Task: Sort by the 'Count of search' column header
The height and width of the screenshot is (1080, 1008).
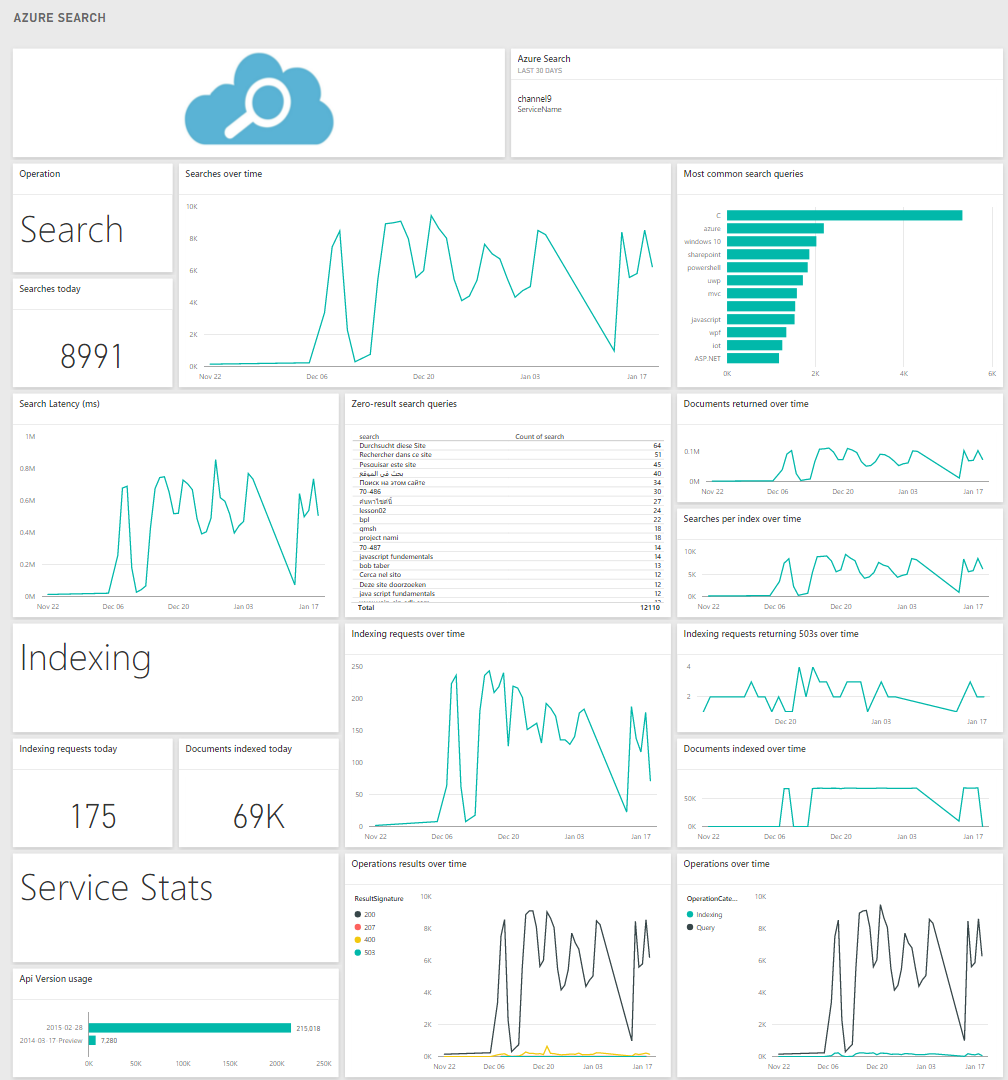Action: [539, 436]
